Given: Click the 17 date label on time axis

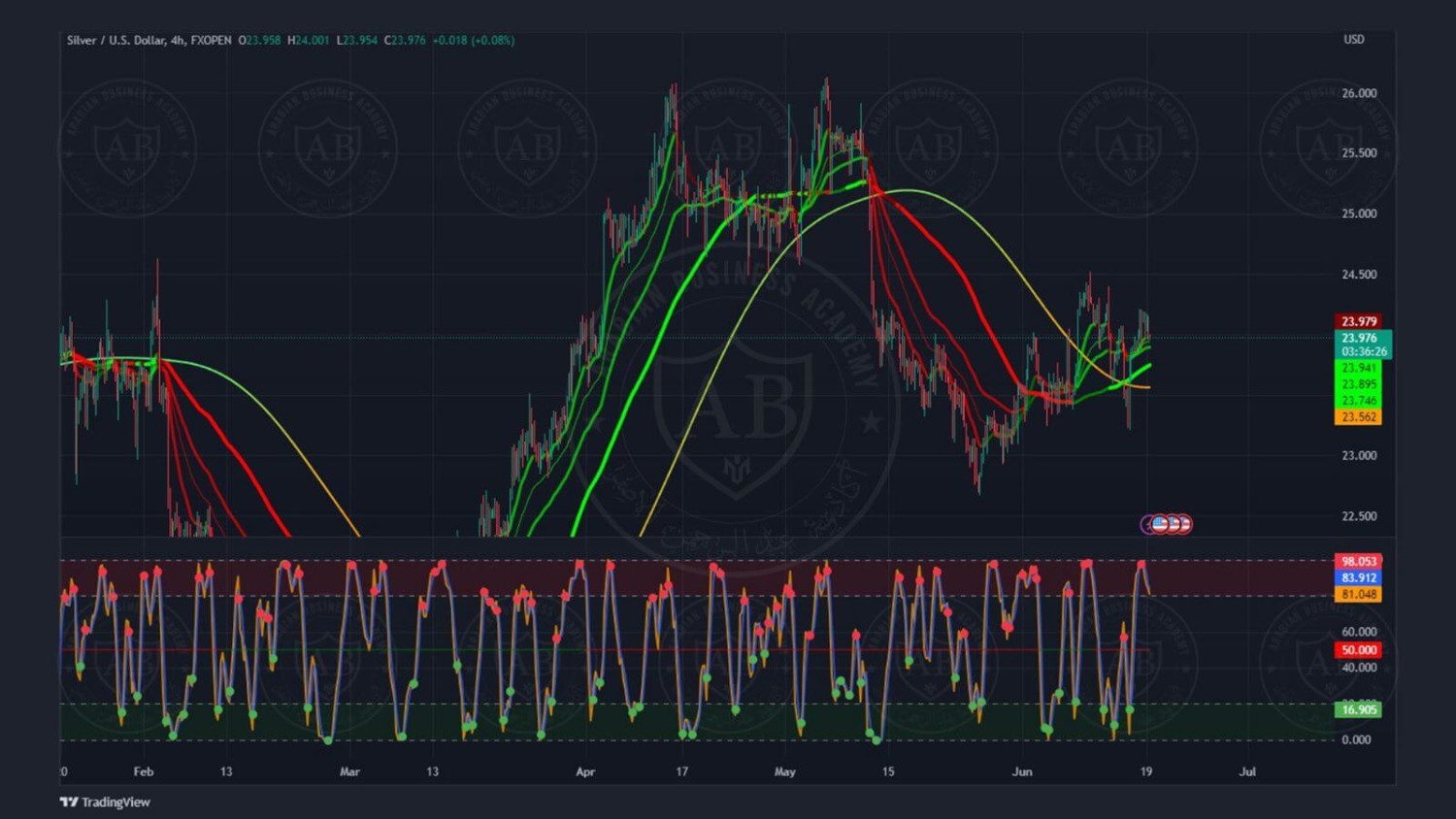Looking at the screenshot, I should click(682, 771).
